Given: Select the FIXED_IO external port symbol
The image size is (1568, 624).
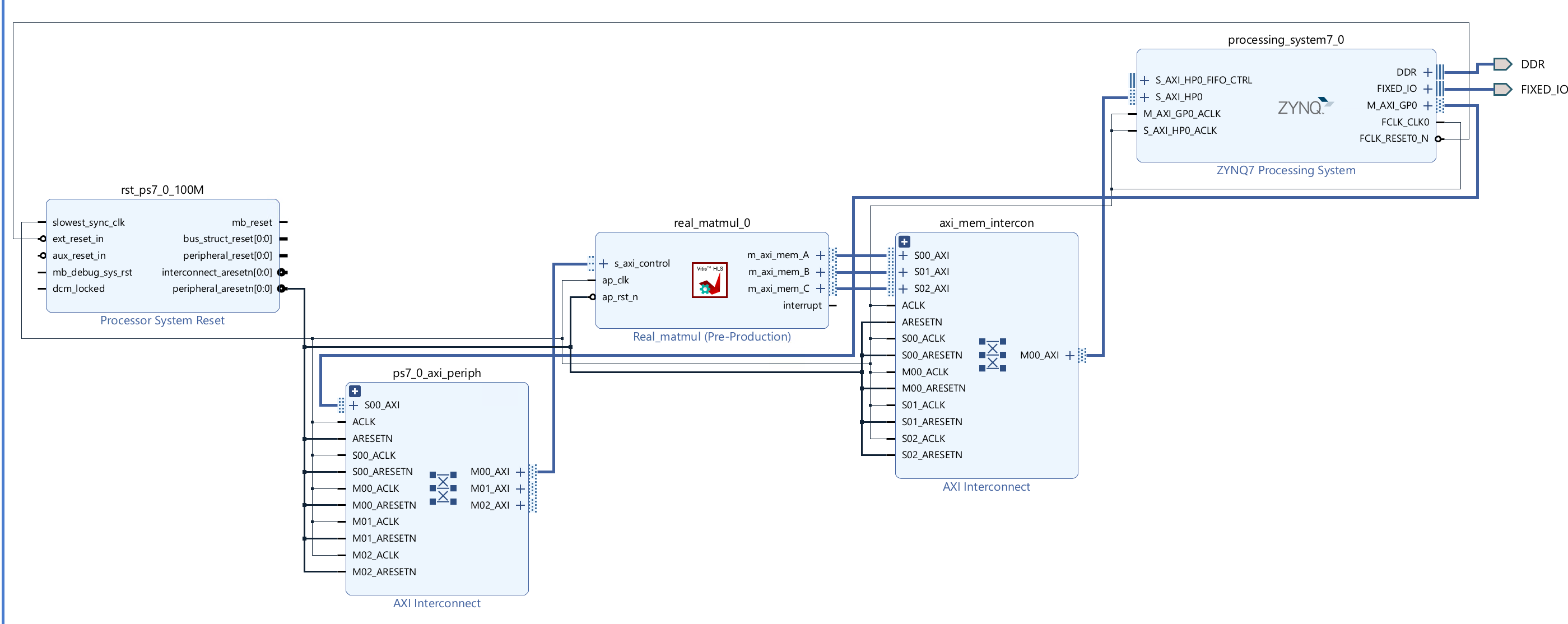Looking at the screenshot, I should [1502, 90].
